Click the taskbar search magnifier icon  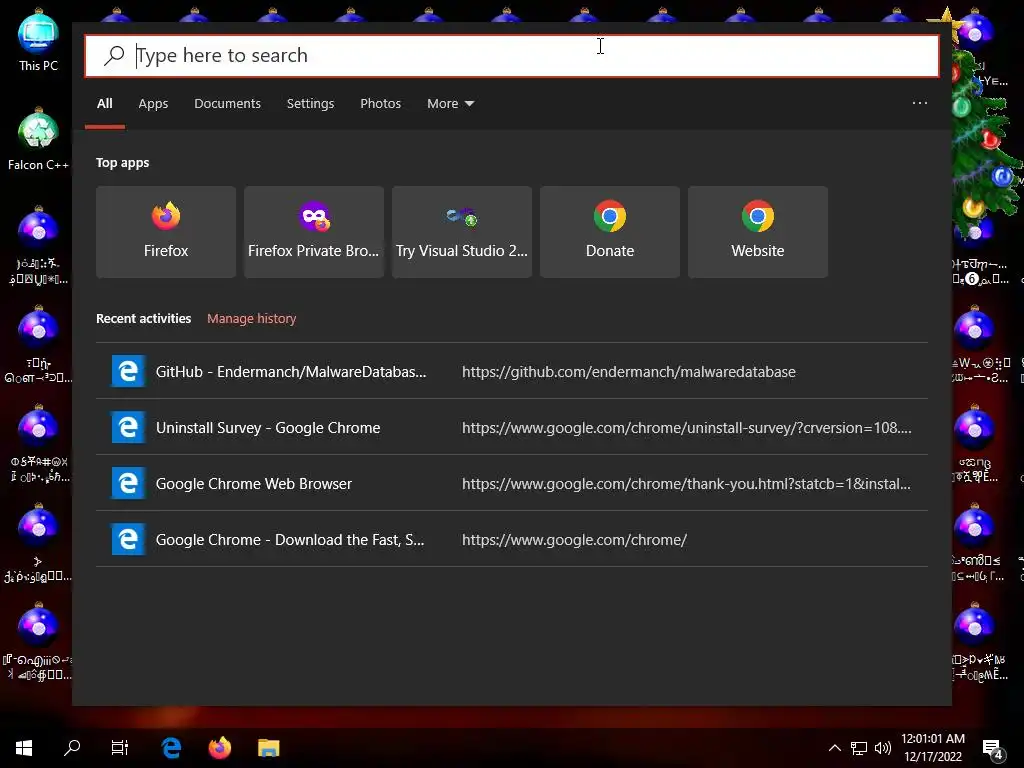point(72,748)
